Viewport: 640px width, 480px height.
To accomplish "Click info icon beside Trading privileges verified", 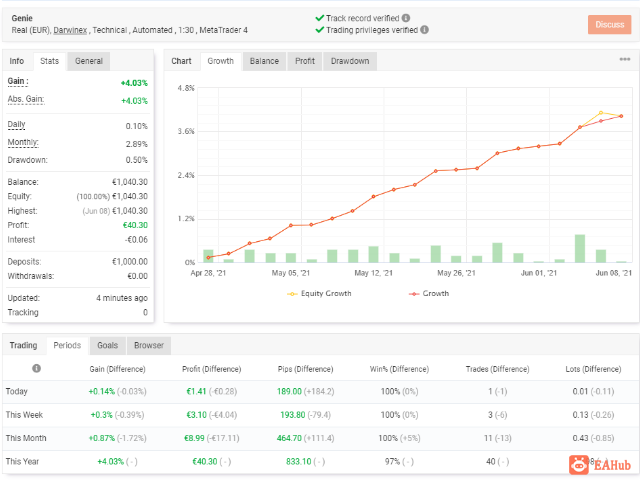I will tap(424, 30).
